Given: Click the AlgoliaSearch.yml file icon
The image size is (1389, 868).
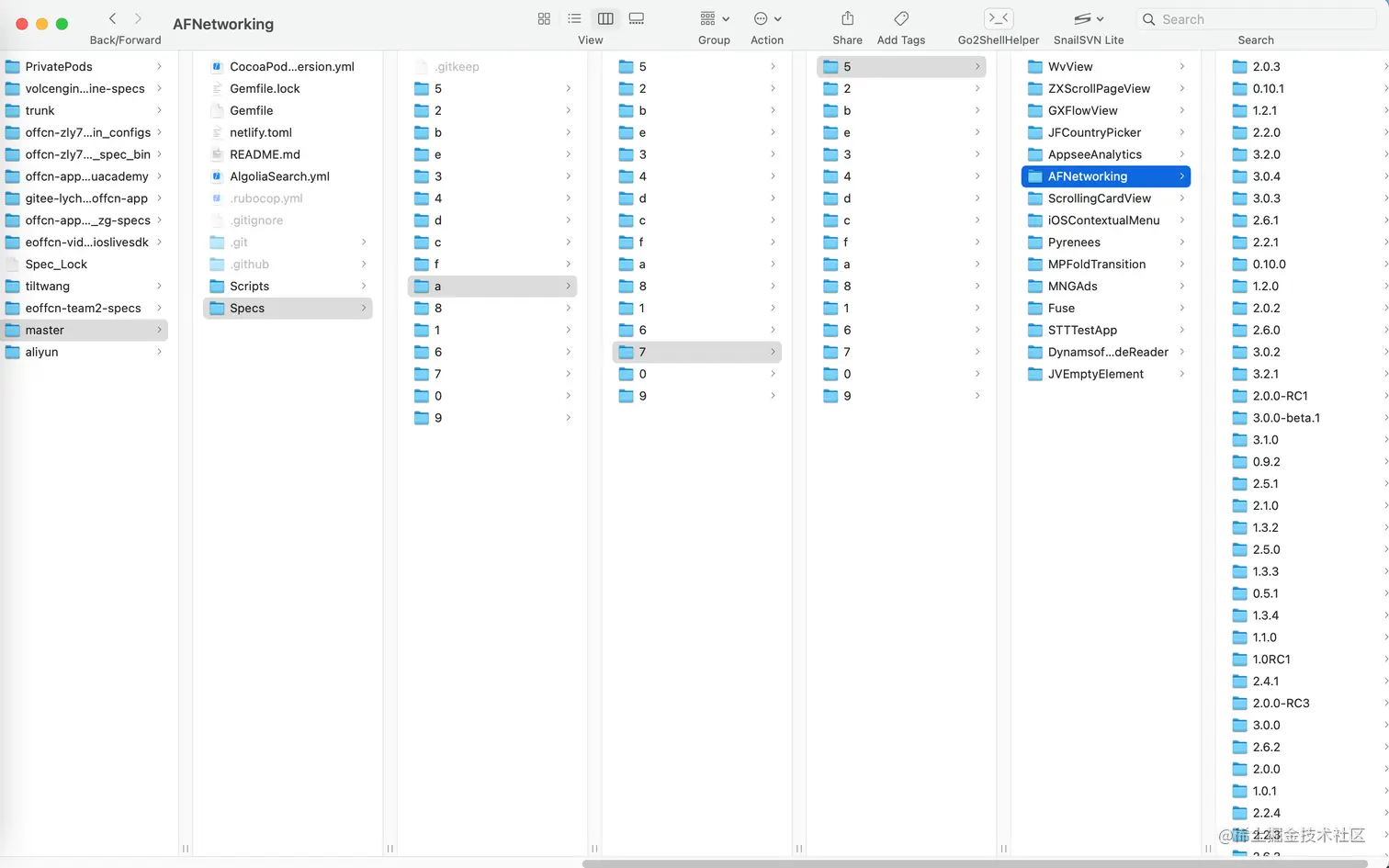Looking at the screenshot, I should pyautogui.click(x=217, y=176).
